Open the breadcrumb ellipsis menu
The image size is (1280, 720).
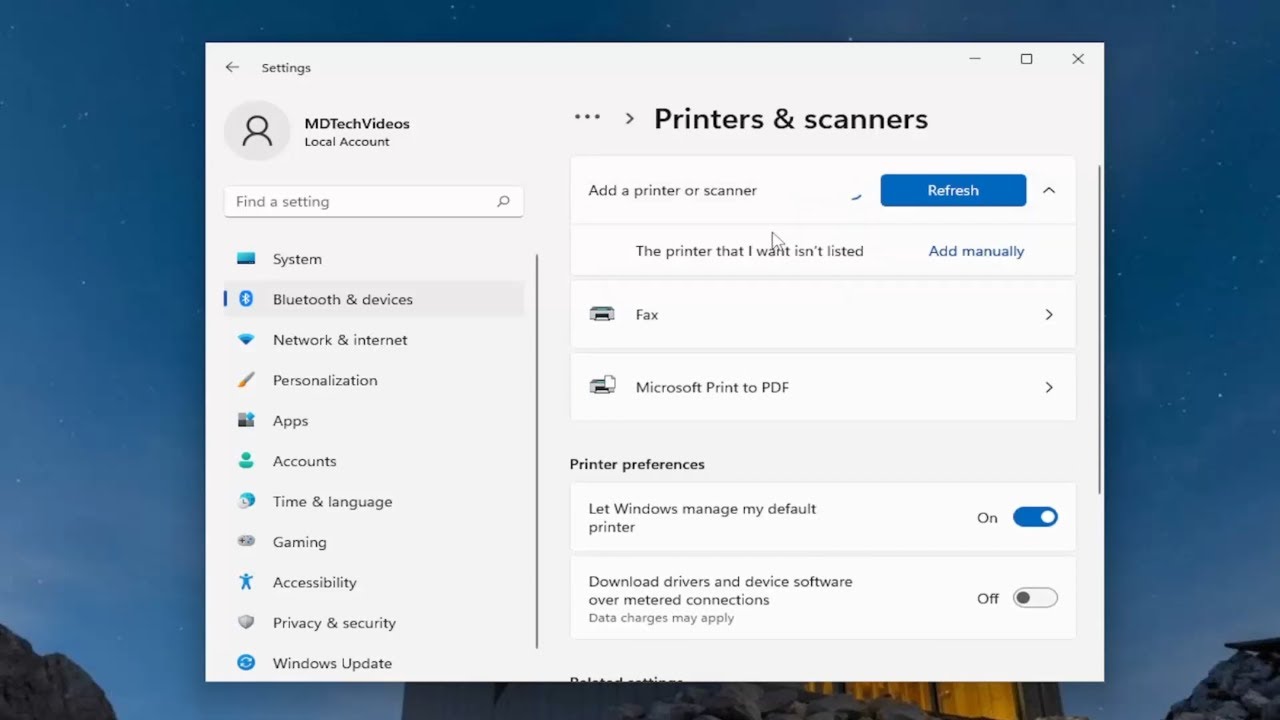point(587,118)
